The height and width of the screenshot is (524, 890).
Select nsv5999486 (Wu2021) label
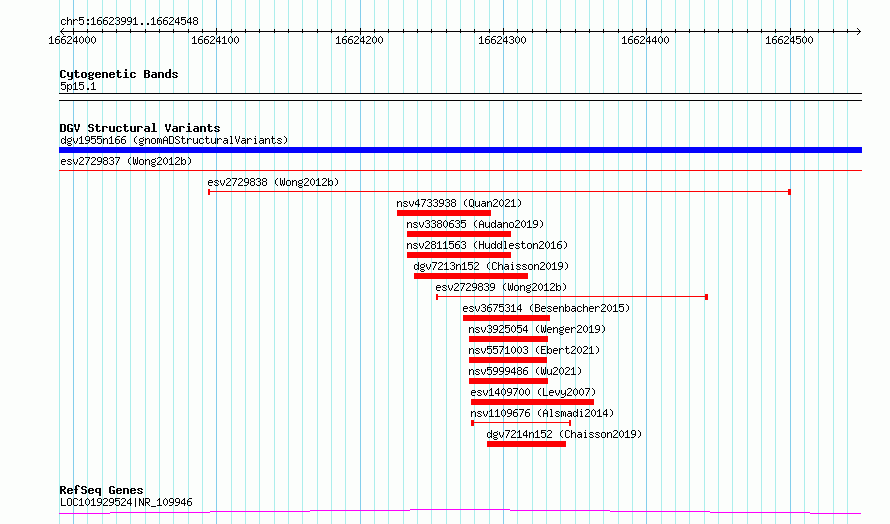pyautogui.click(x=525, y=371)
